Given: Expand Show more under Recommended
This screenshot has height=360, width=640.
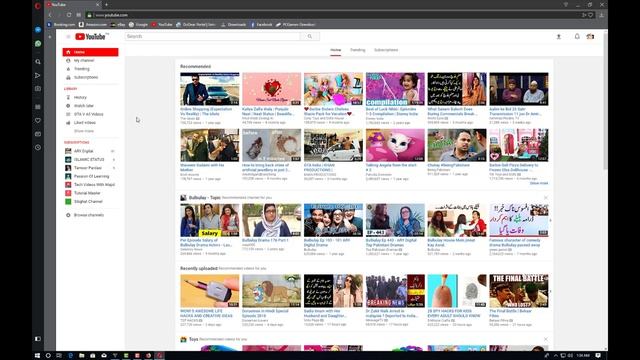Looking at the screenshot, I should pos(539,183).
